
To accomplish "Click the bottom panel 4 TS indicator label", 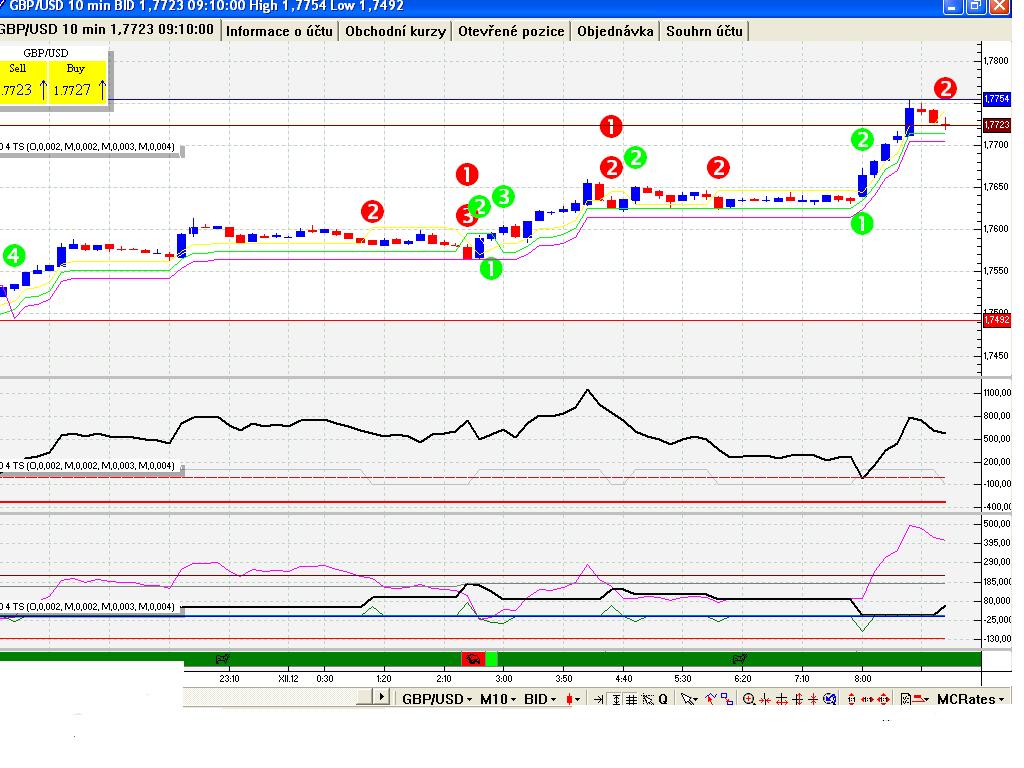I will pyautogui.click(x=89, y=607).
